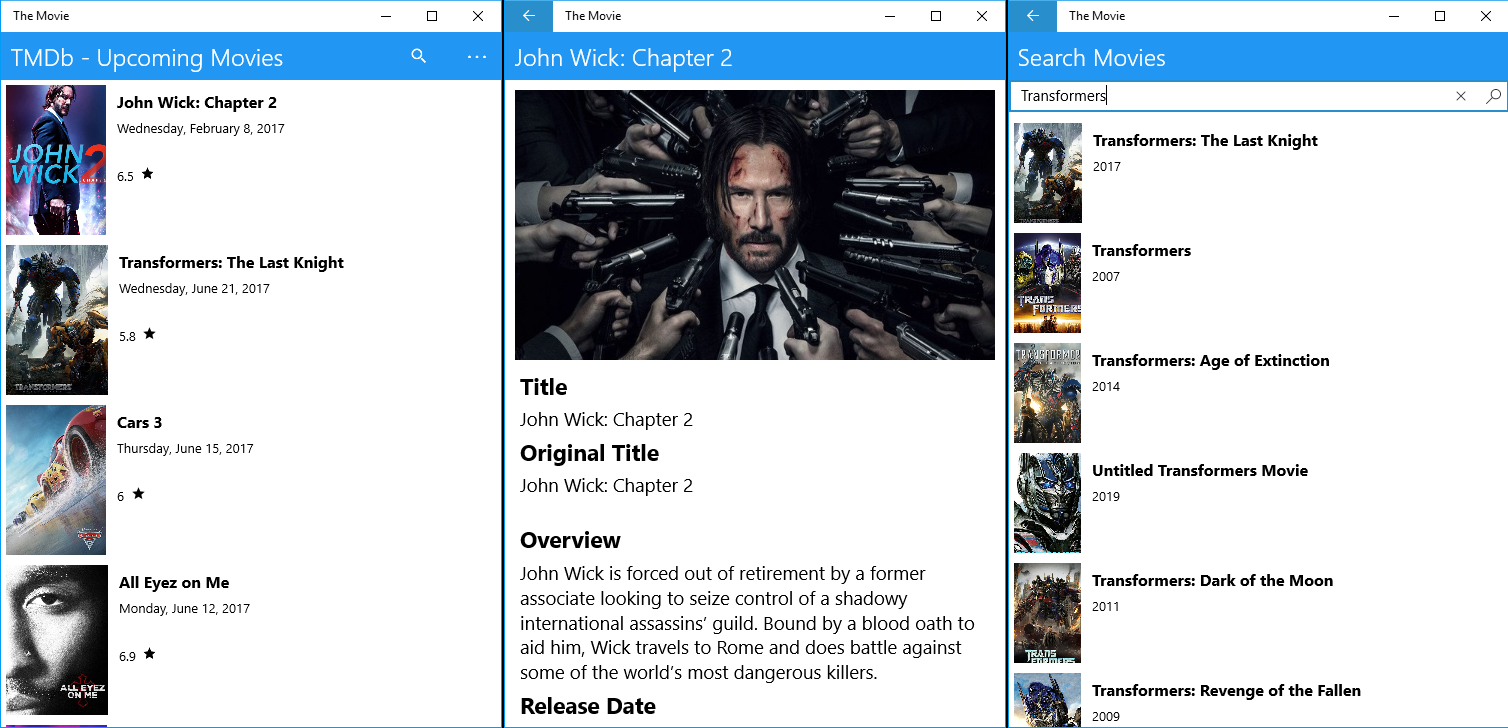
Task: Click the 'Release Date' heading
Action: pyautogui.click(x=588, y=707)
